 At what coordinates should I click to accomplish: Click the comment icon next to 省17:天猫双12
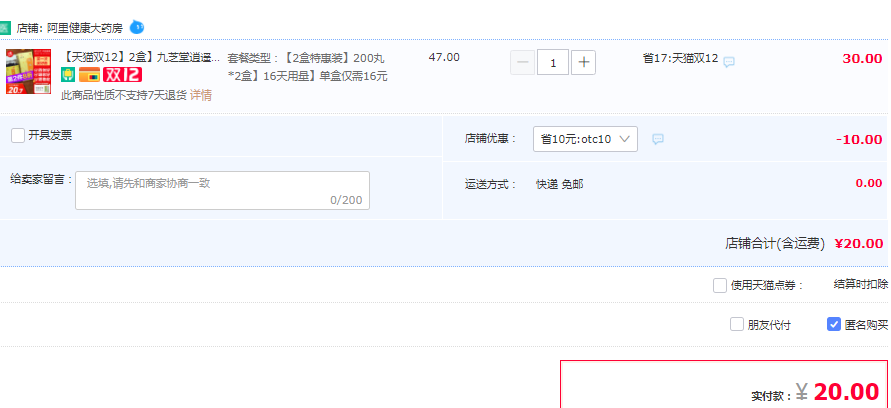pyautogui.click(x=729, y=62)
